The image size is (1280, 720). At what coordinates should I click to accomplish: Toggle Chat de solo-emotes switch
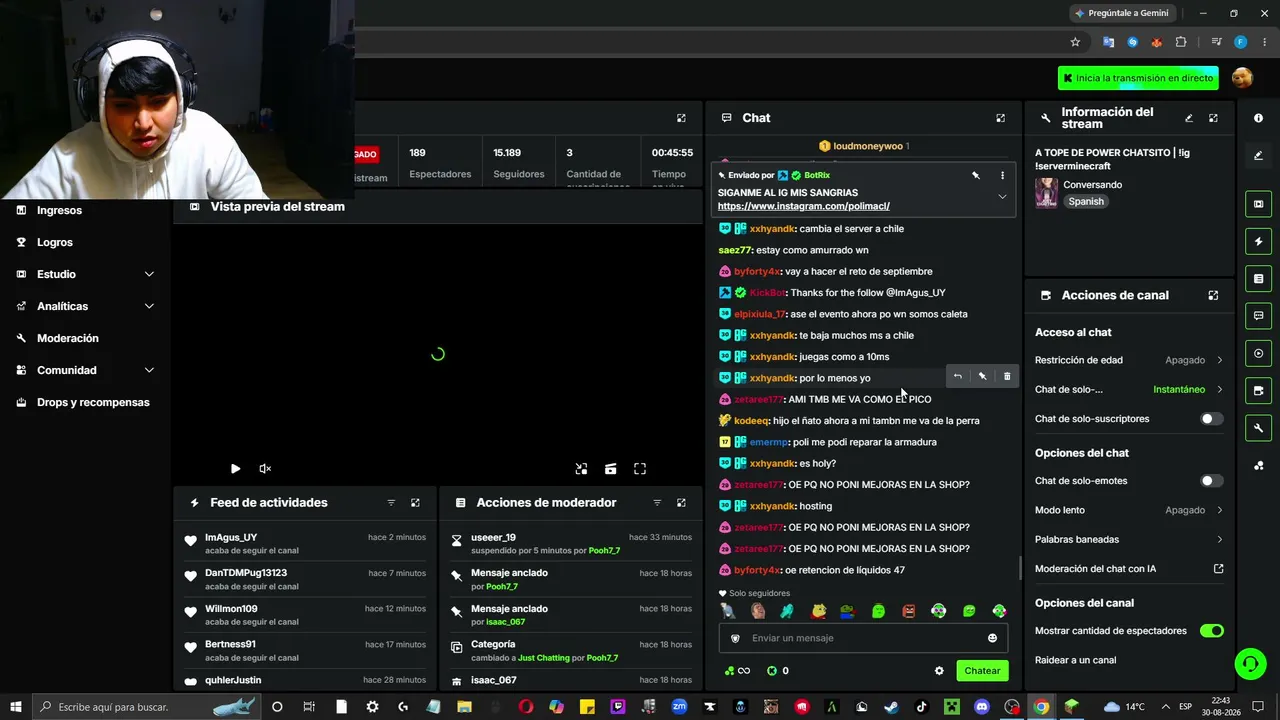point(1211,481)
